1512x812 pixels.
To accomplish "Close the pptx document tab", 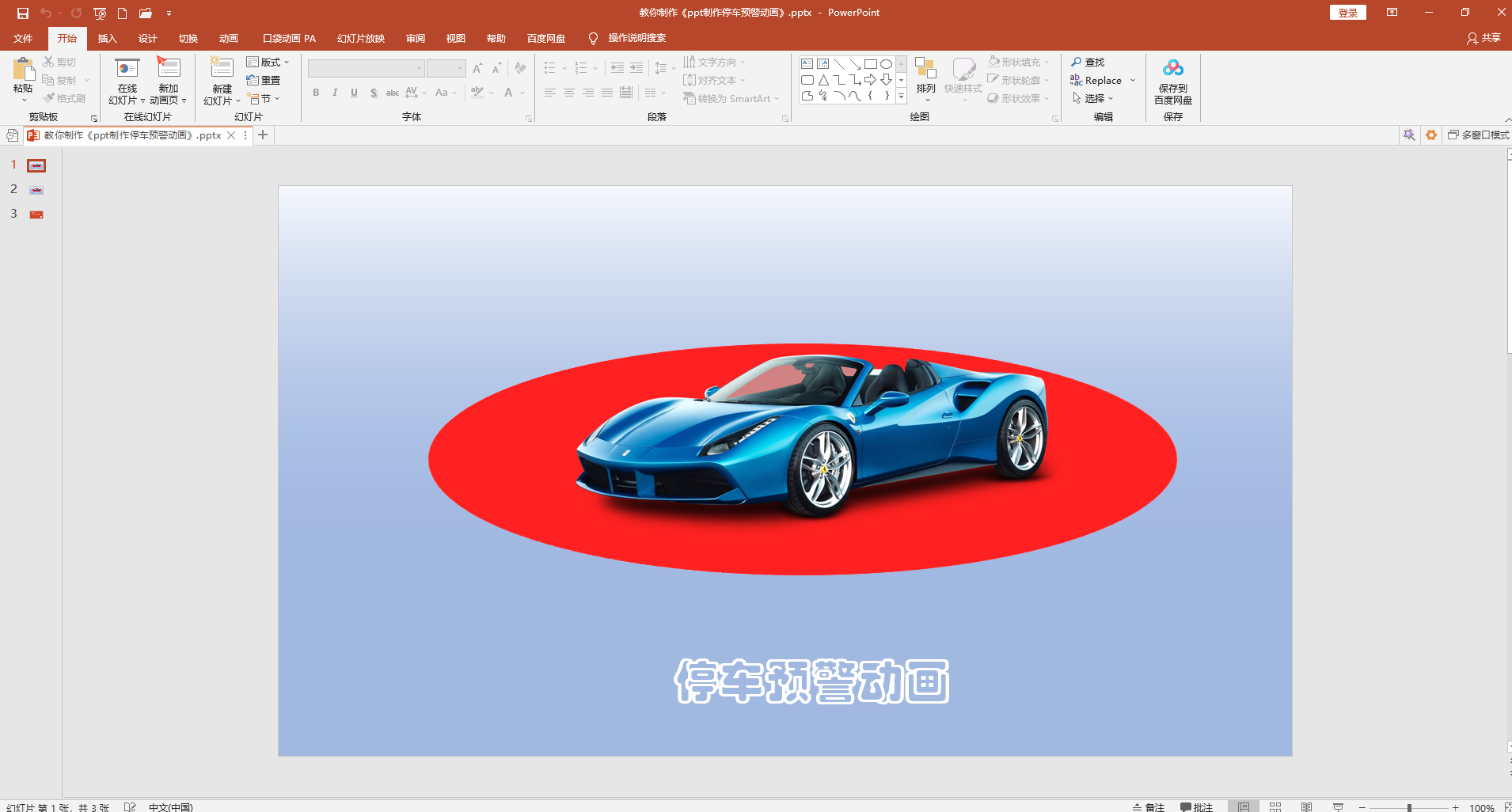I will point(231,135).
